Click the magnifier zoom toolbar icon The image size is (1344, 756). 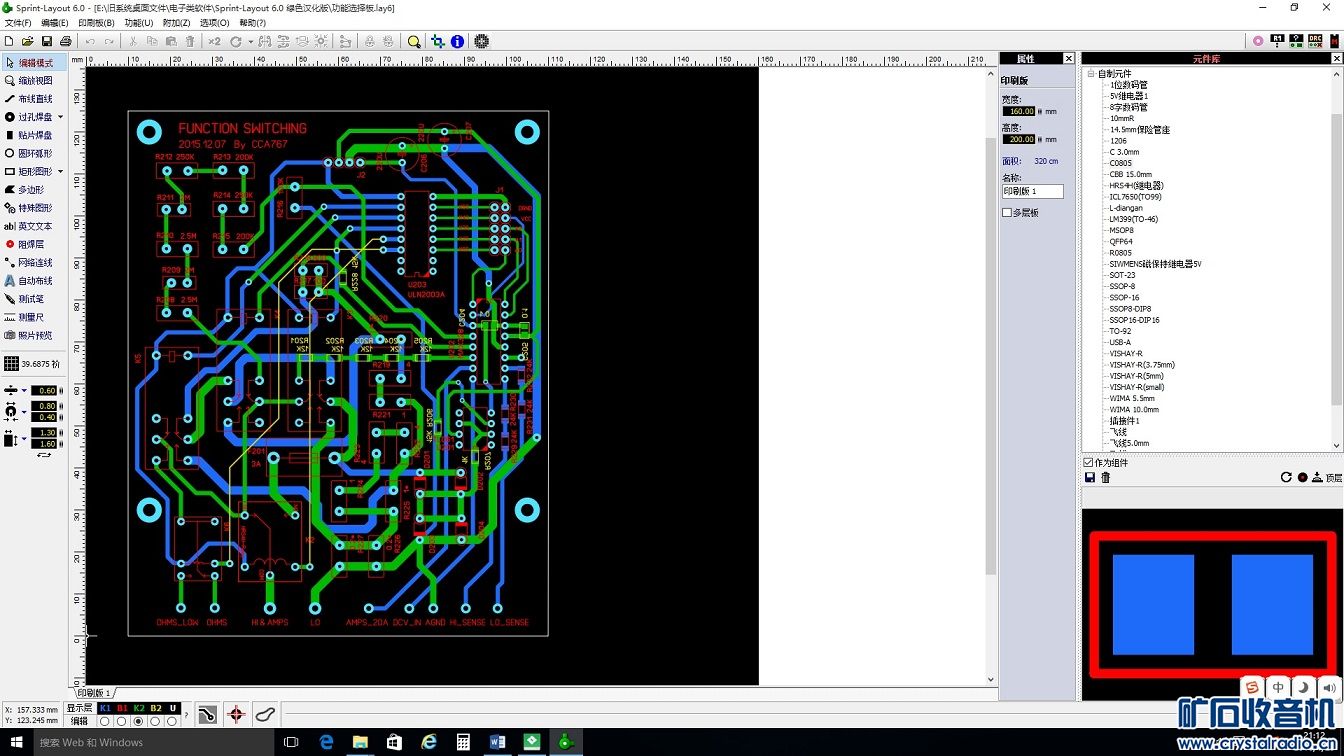[x=414, y=42]
